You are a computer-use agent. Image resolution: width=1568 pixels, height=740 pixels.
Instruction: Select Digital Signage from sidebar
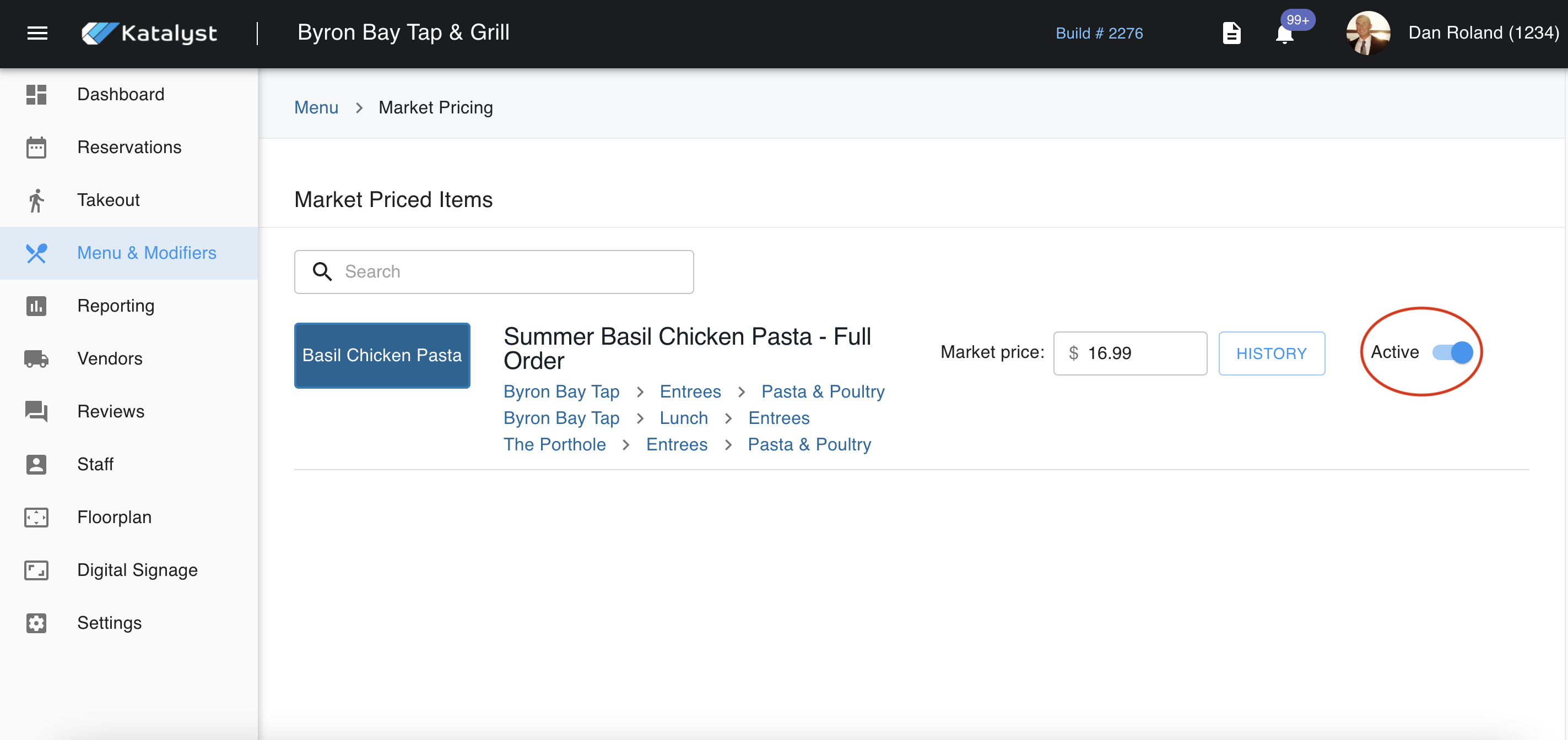point(137,570)
